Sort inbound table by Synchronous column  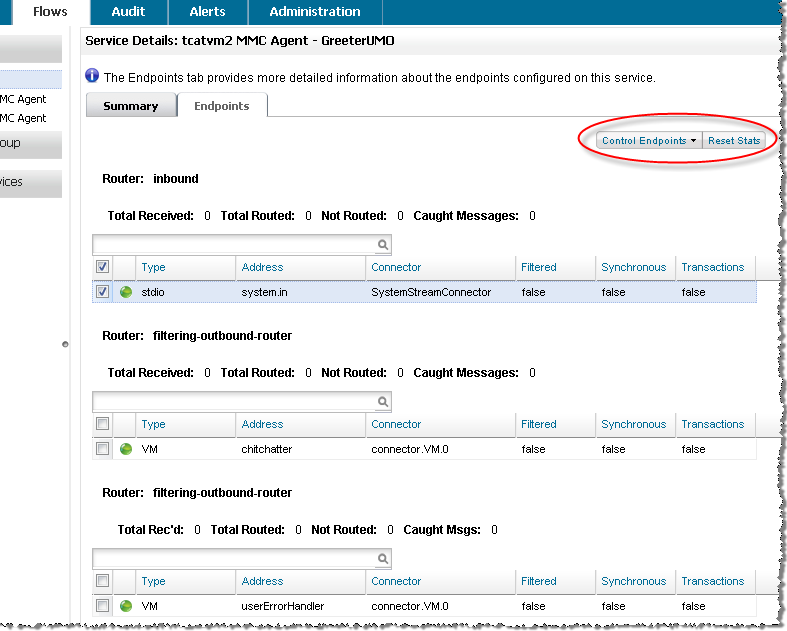click(633, 267)
